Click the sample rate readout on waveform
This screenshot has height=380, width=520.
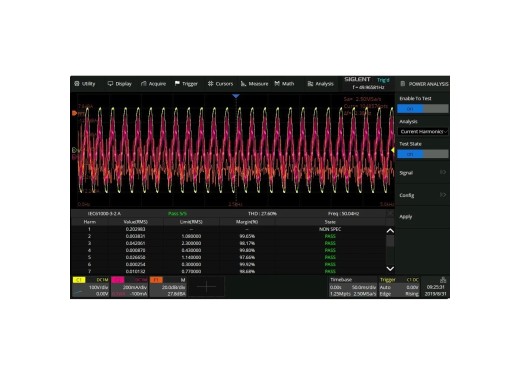tap(362, 99)
